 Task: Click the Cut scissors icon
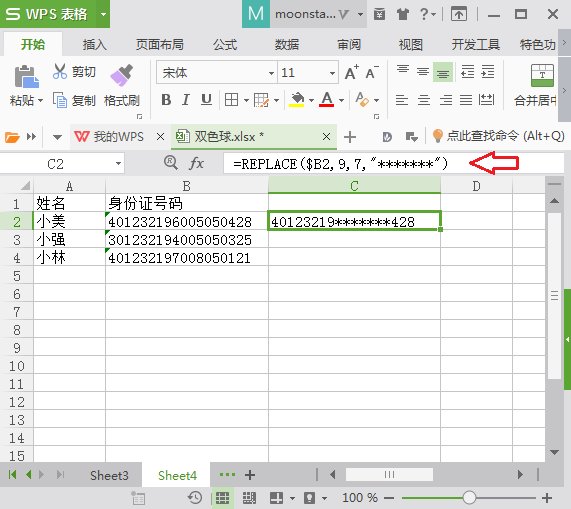60,71
